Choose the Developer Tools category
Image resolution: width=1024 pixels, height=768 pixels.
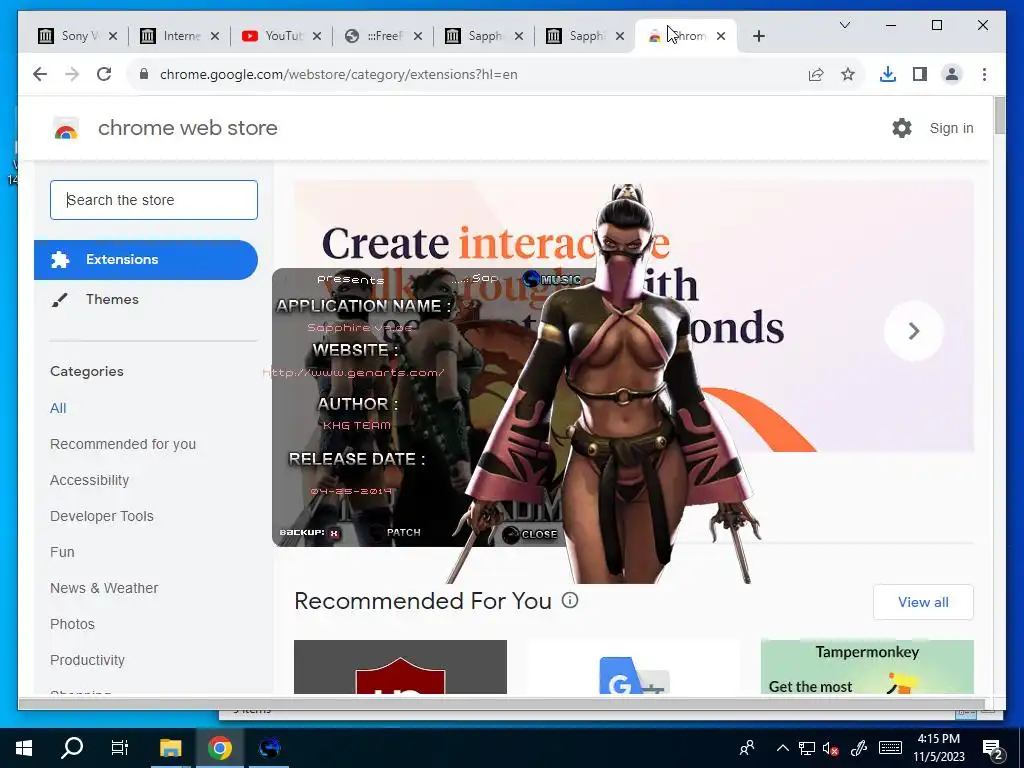(x=102, y=516)
